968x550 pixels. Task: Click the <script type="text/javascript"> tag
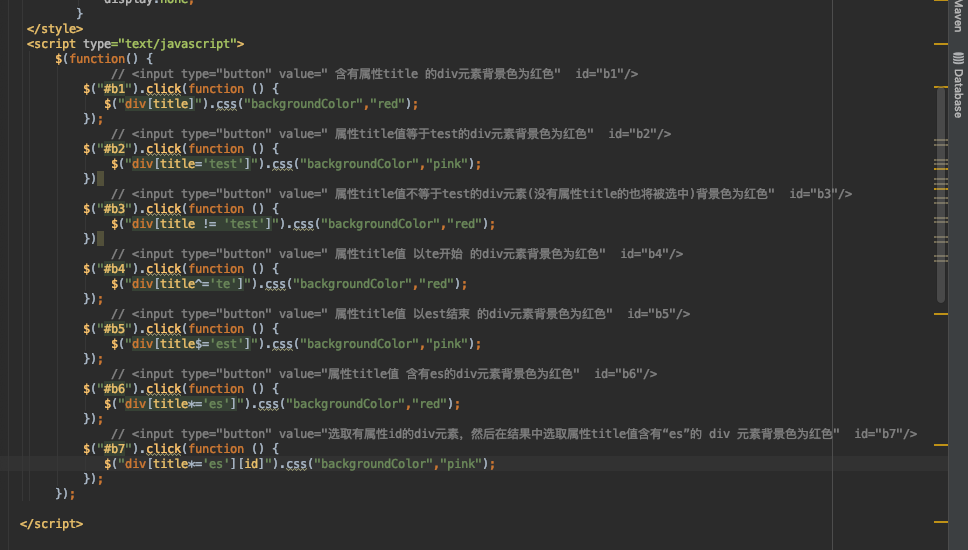coord(135,44)
